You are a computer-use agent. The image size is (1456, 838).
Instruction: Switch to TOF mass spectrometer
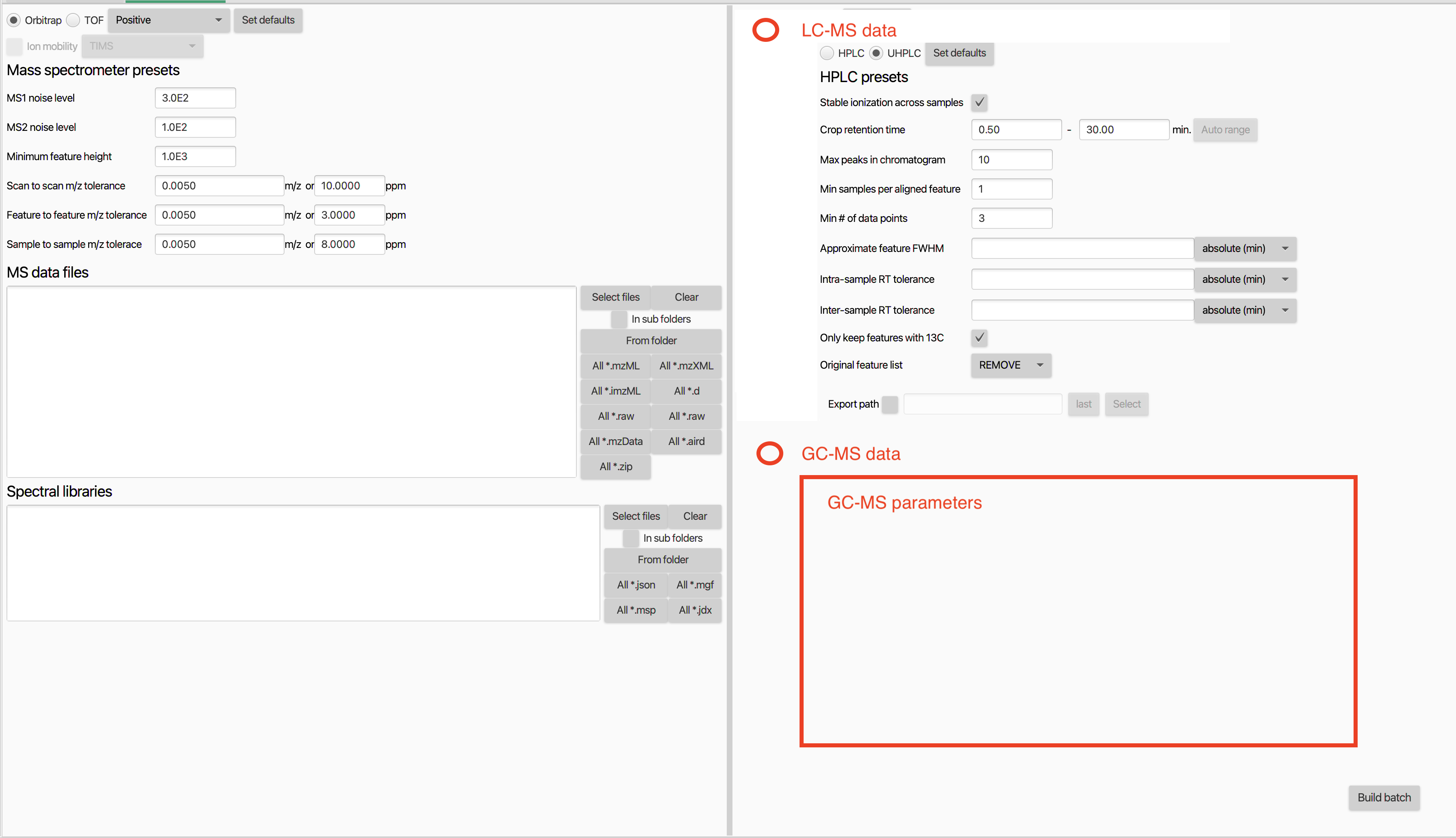(x=73, y=20)
